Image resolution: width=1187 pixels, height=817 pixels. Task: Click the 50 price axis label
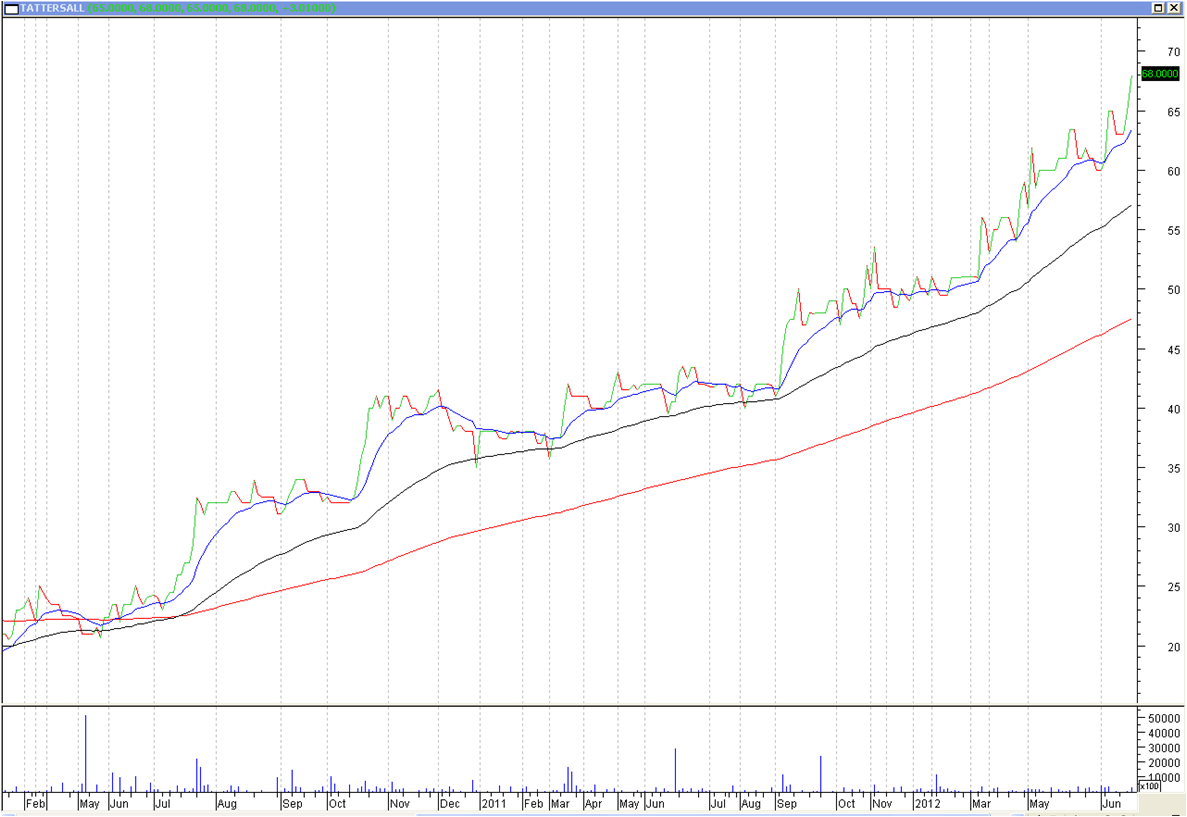(x=1173, y=290)
